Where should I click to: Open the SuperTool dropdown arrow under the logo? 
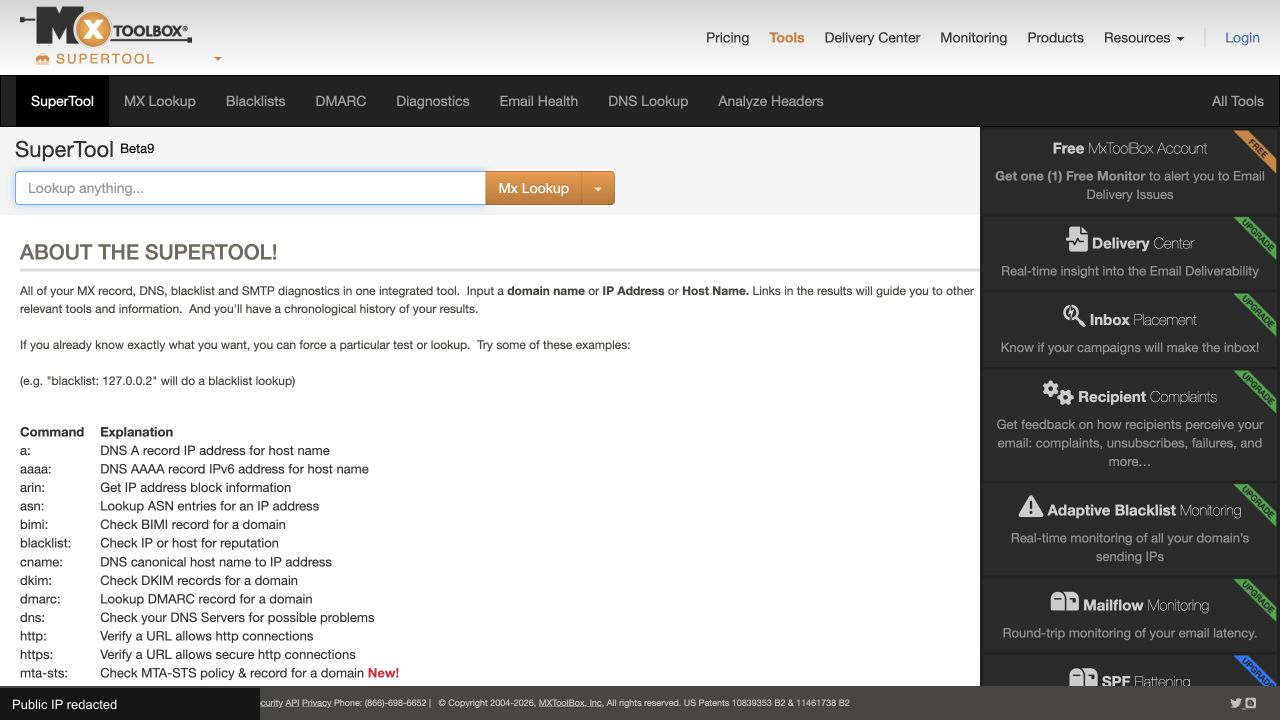pos(218,59)
